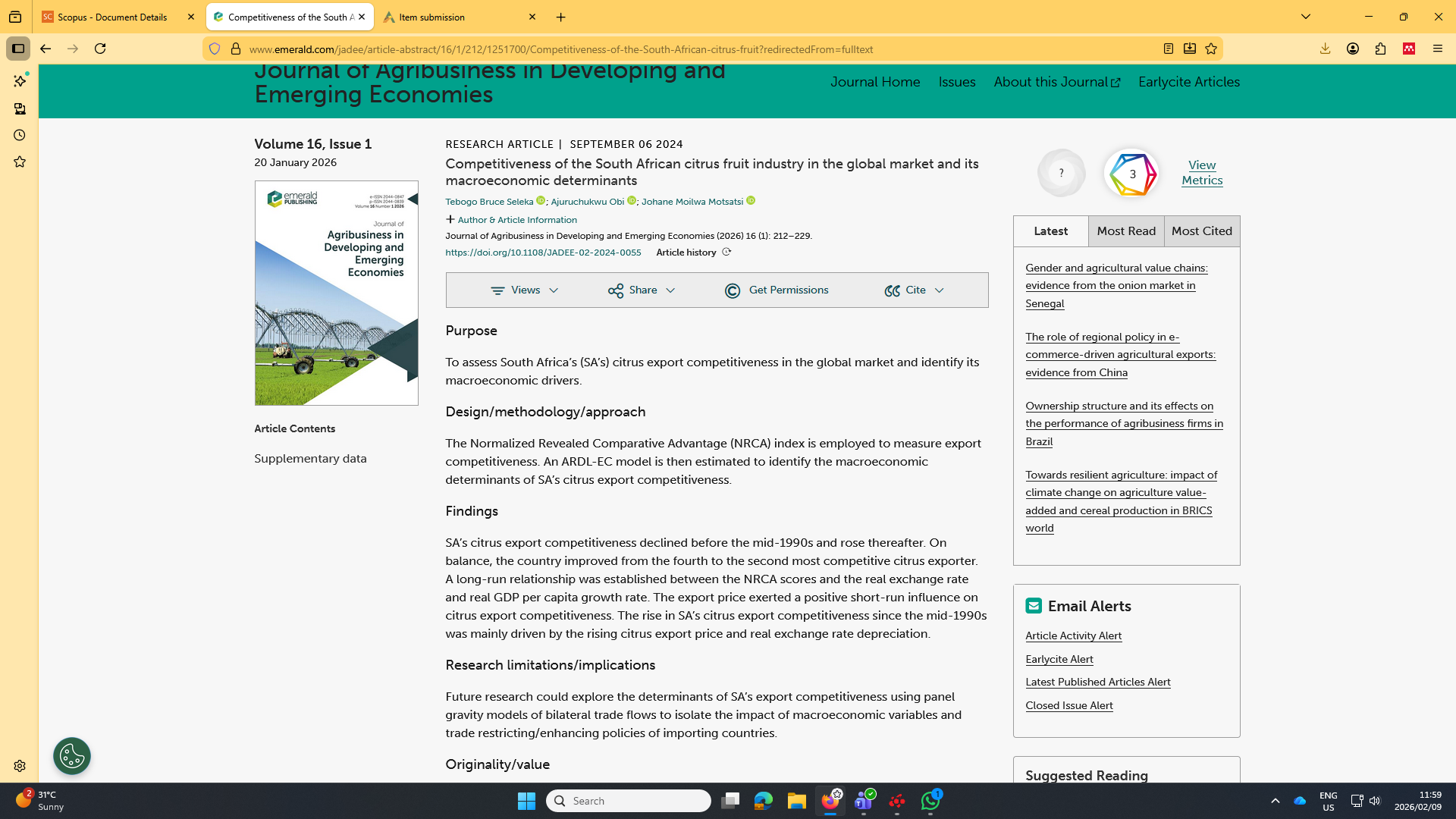
Task: Reload the current page
Action: (100, 49)
